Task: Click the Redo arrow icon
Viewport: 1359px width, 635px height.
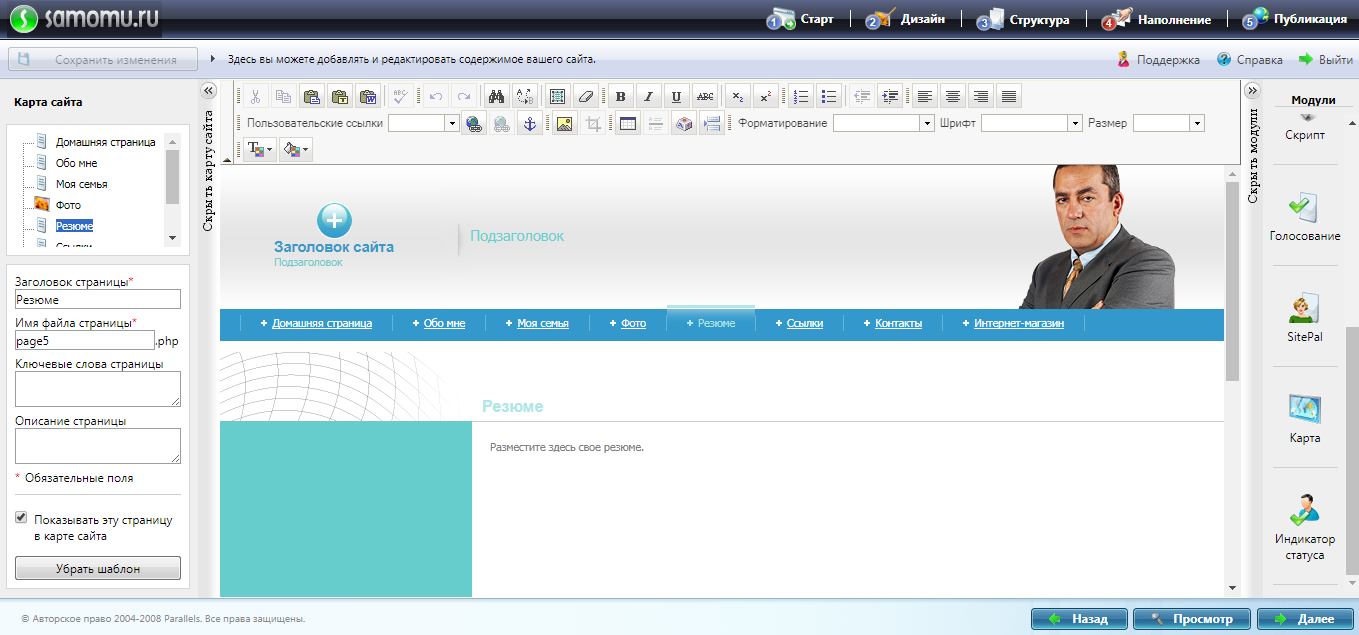Action: [463, 97]
